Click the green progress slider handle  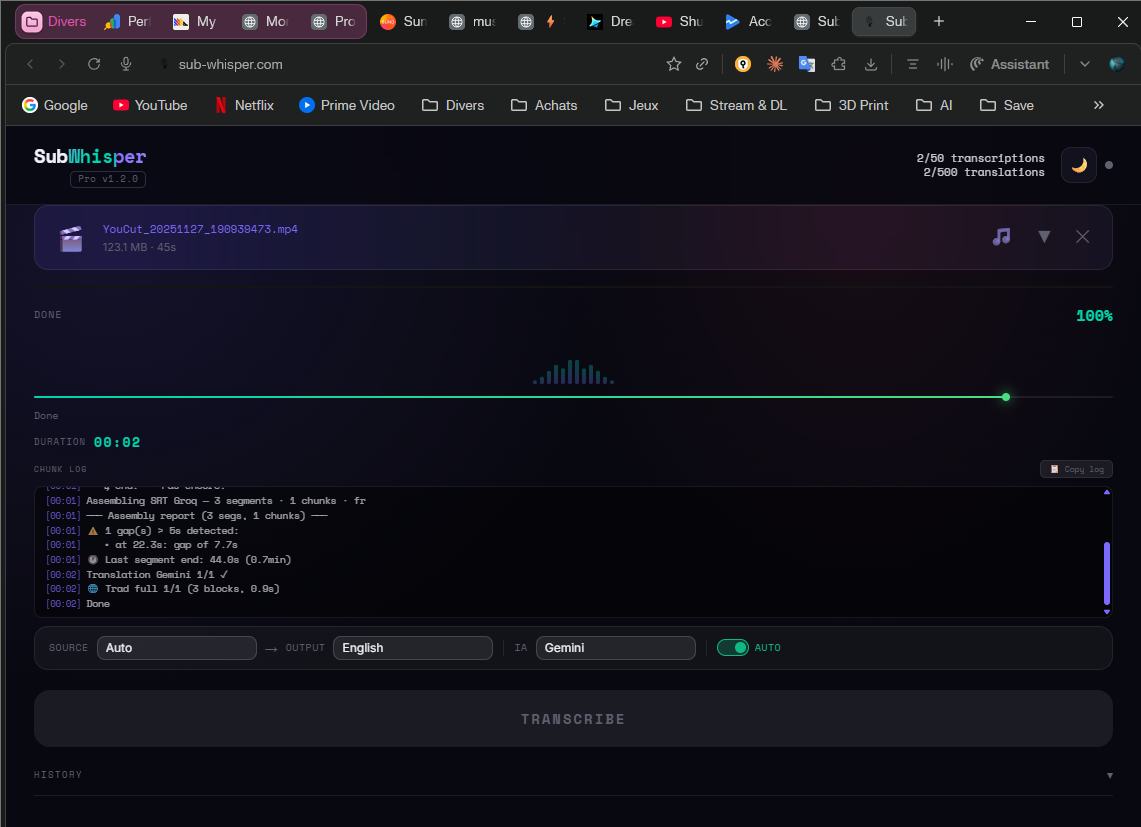(1005, 397)
